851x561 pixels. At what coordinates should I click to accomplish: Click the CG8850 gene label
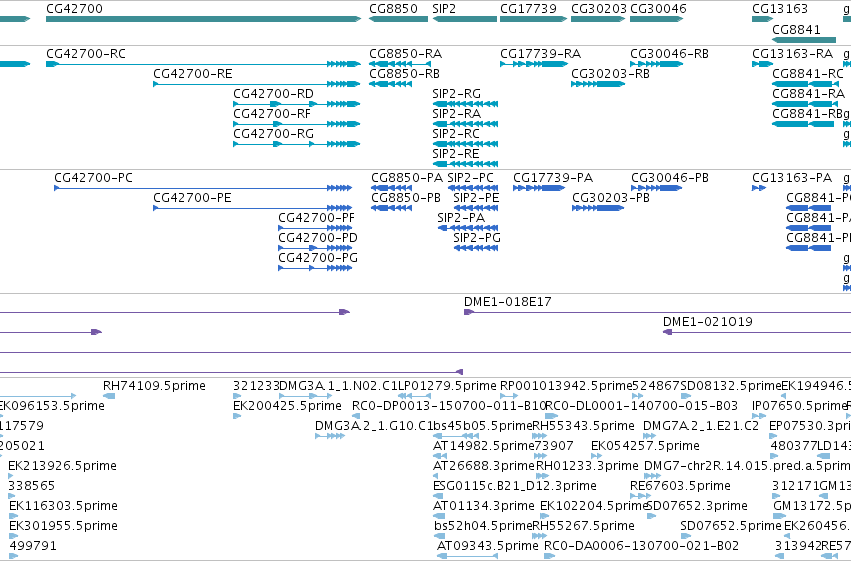tap(393, 9)
